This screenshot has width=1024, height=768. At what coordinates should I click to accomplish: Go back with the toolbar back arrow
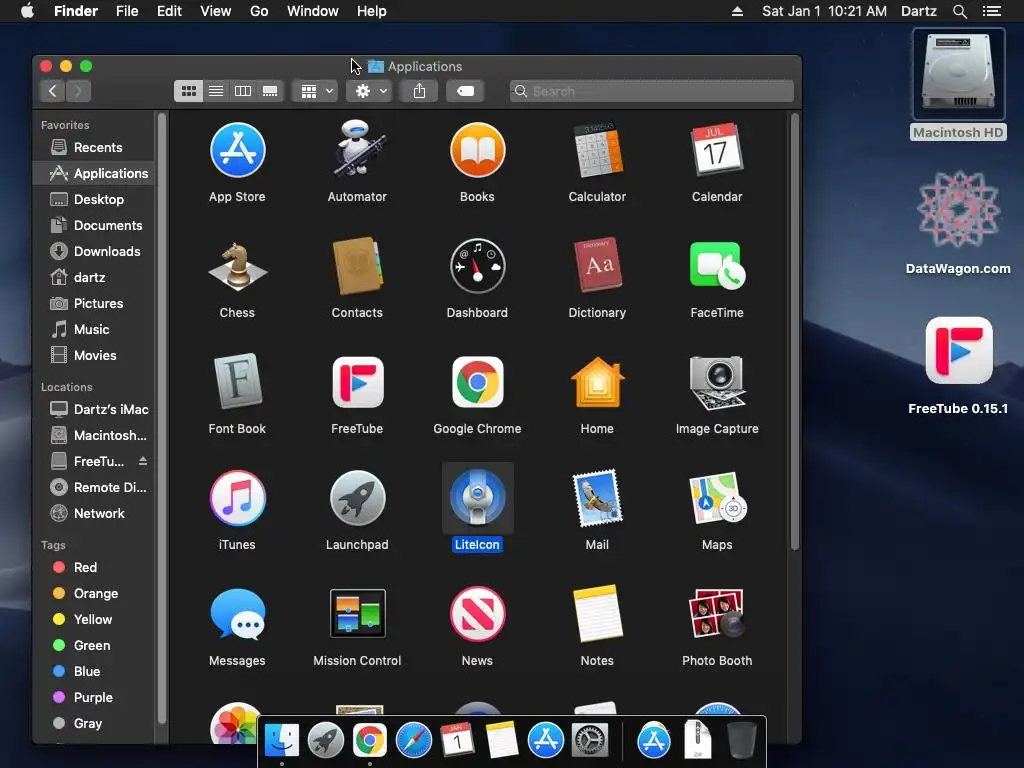point(52,91)
